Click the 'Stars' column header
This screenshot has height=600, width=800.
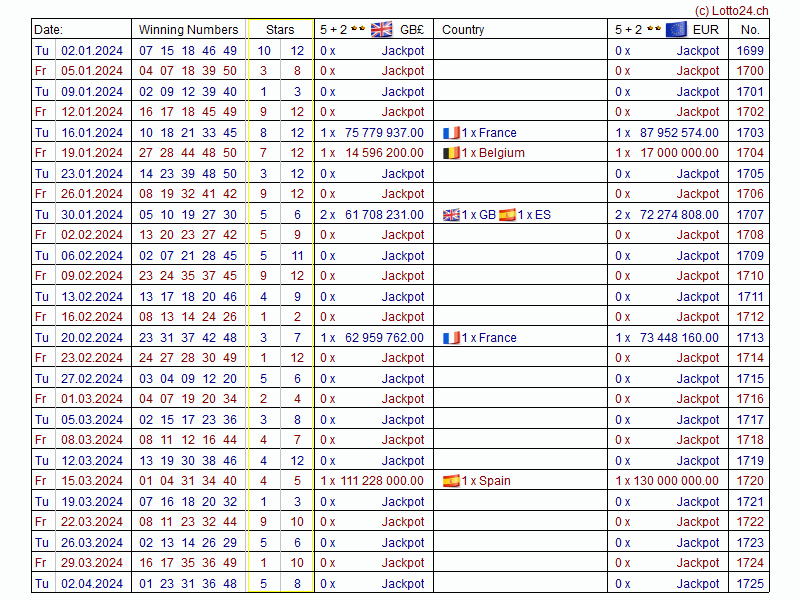pyautogui.click(x=280, y=30)
